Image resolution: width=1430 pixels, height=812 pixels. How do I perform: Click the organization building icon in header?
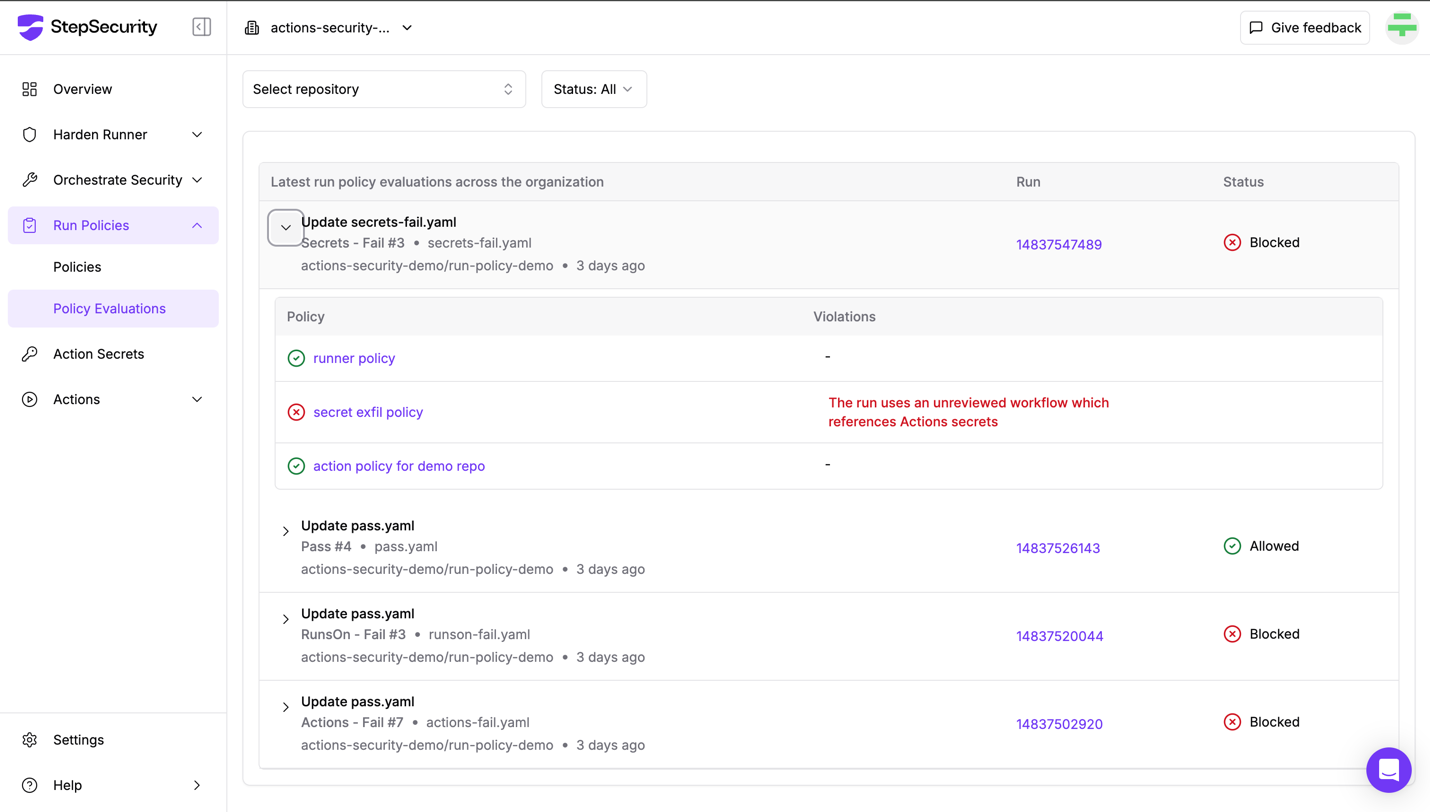point(252,28)
